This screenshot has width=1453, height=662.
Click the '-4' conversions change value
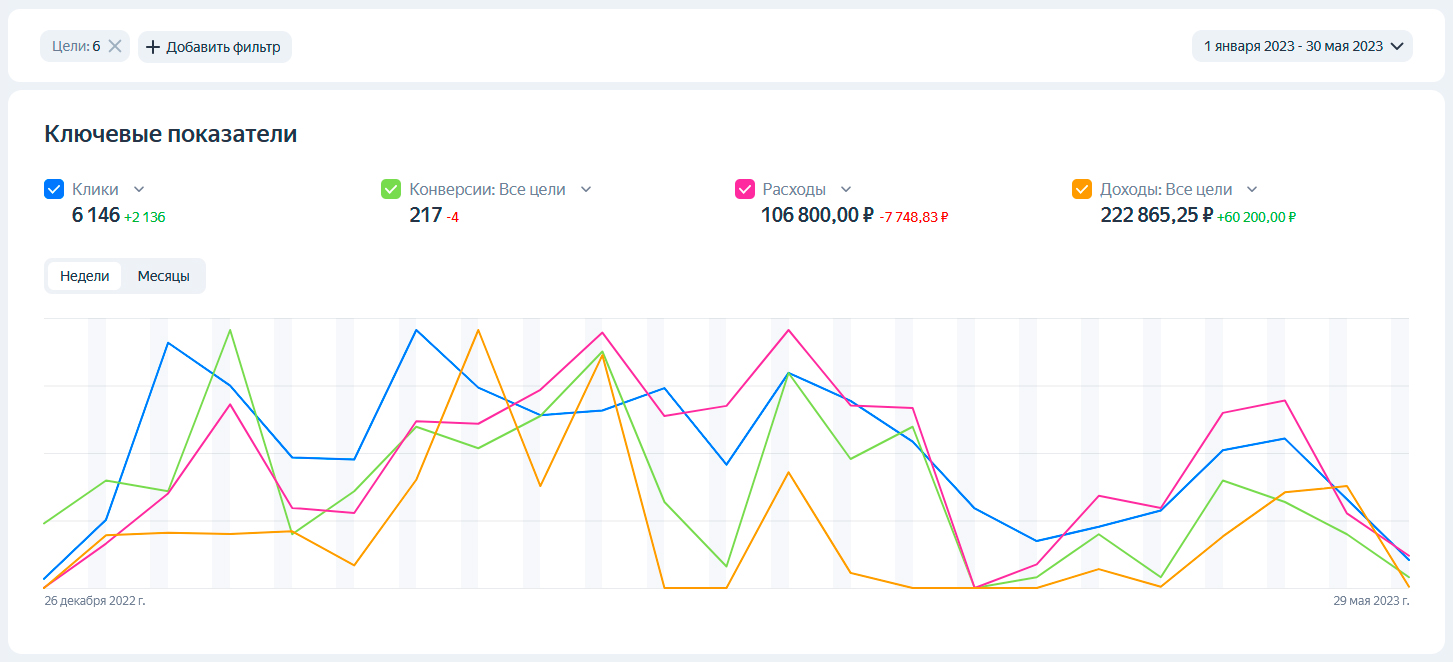click(453, 216)
